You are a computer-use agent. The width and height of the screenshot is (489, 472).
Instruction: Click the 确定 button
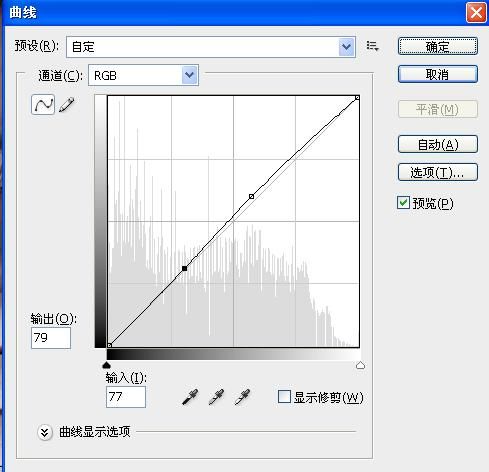(438, 46)
